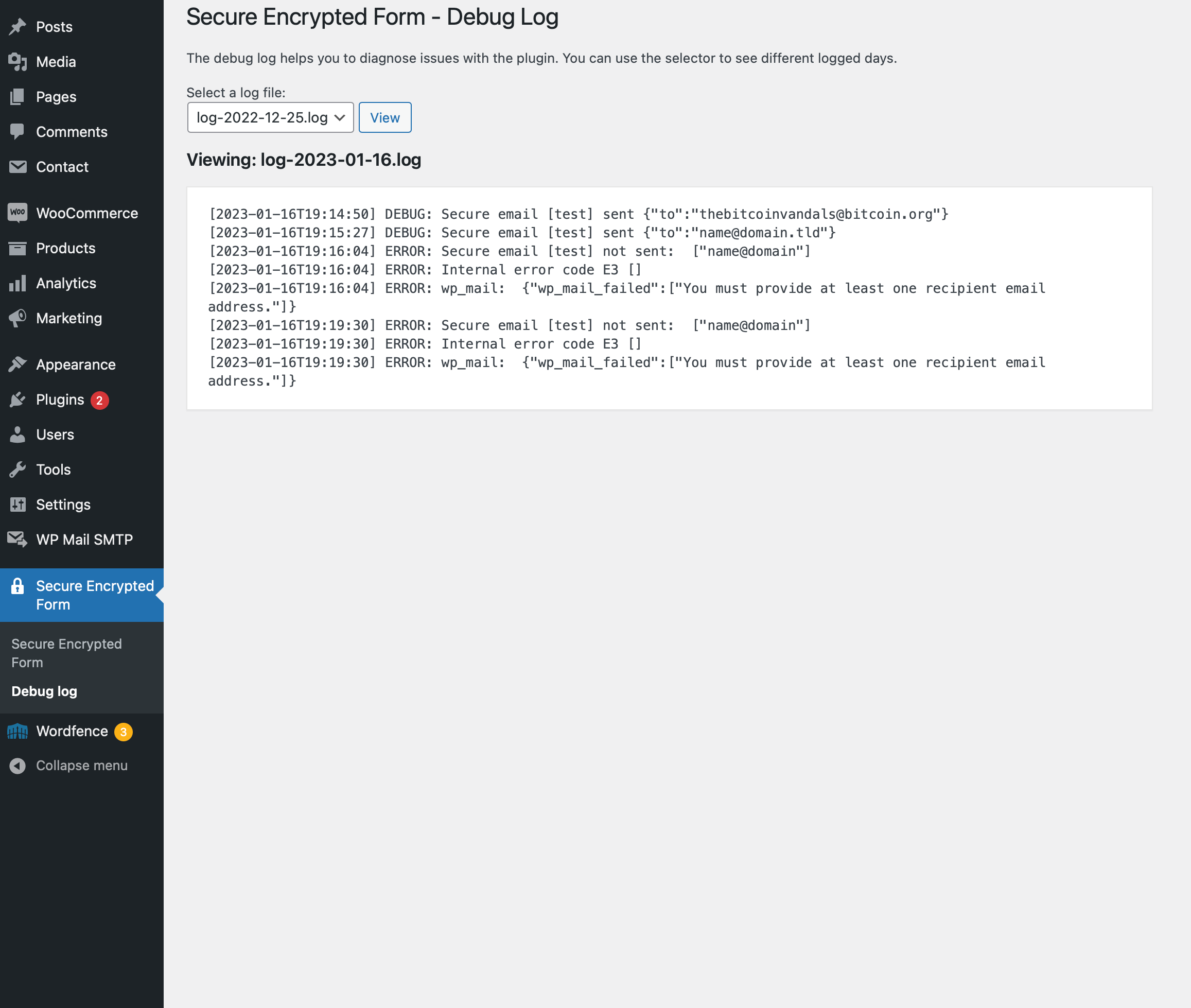Click the Tools wrench icon
Image resolution: width=1191 pixels, height=1008 pixels.
tap(17, 470)
